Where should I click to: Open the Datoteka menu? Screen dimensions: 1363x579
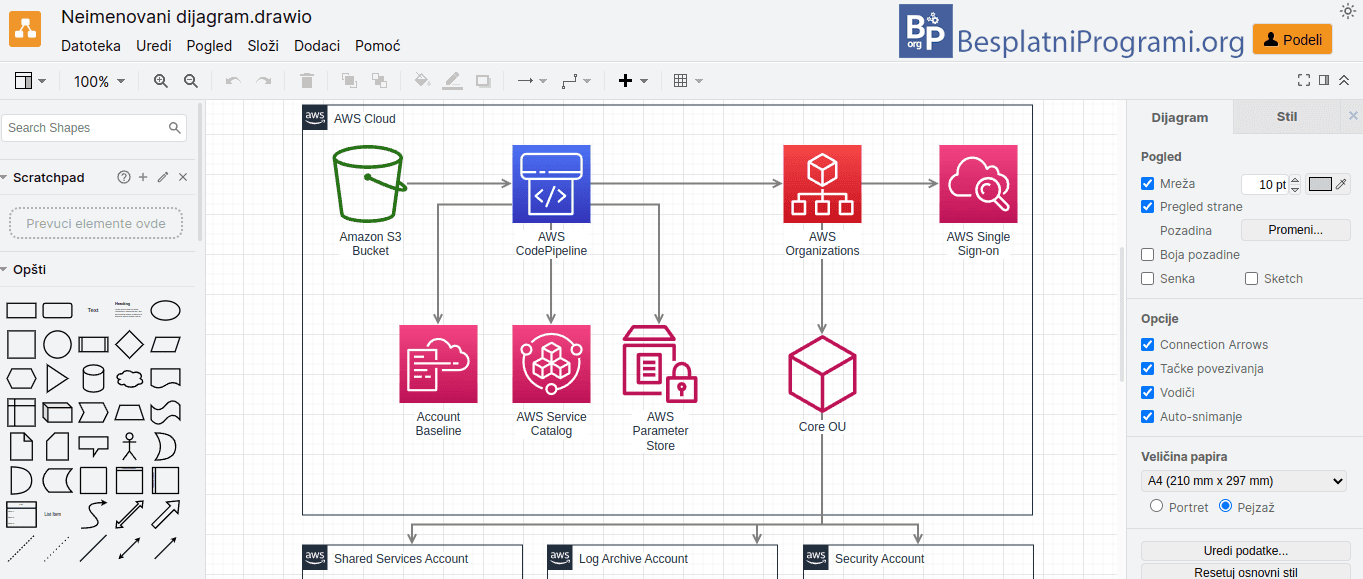tap(91, 46)
